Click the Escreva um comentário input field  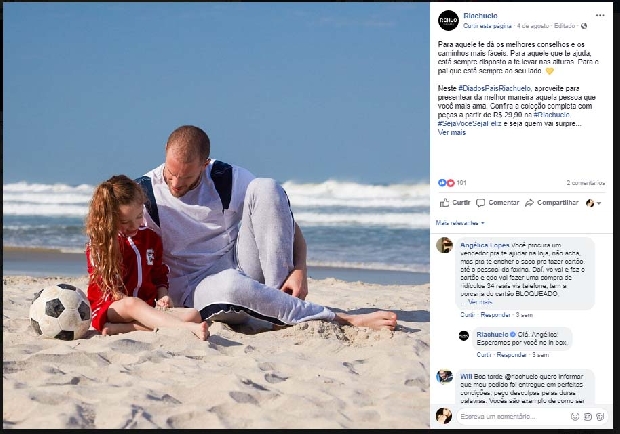[513, 417]
